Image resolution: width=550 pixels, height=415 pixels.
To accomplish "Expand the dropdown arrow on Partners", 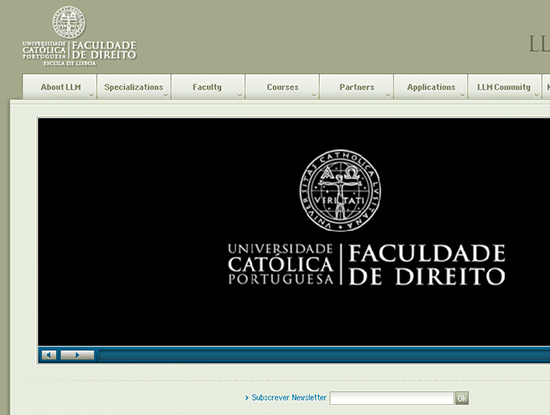I will click(x=388, y=95).
